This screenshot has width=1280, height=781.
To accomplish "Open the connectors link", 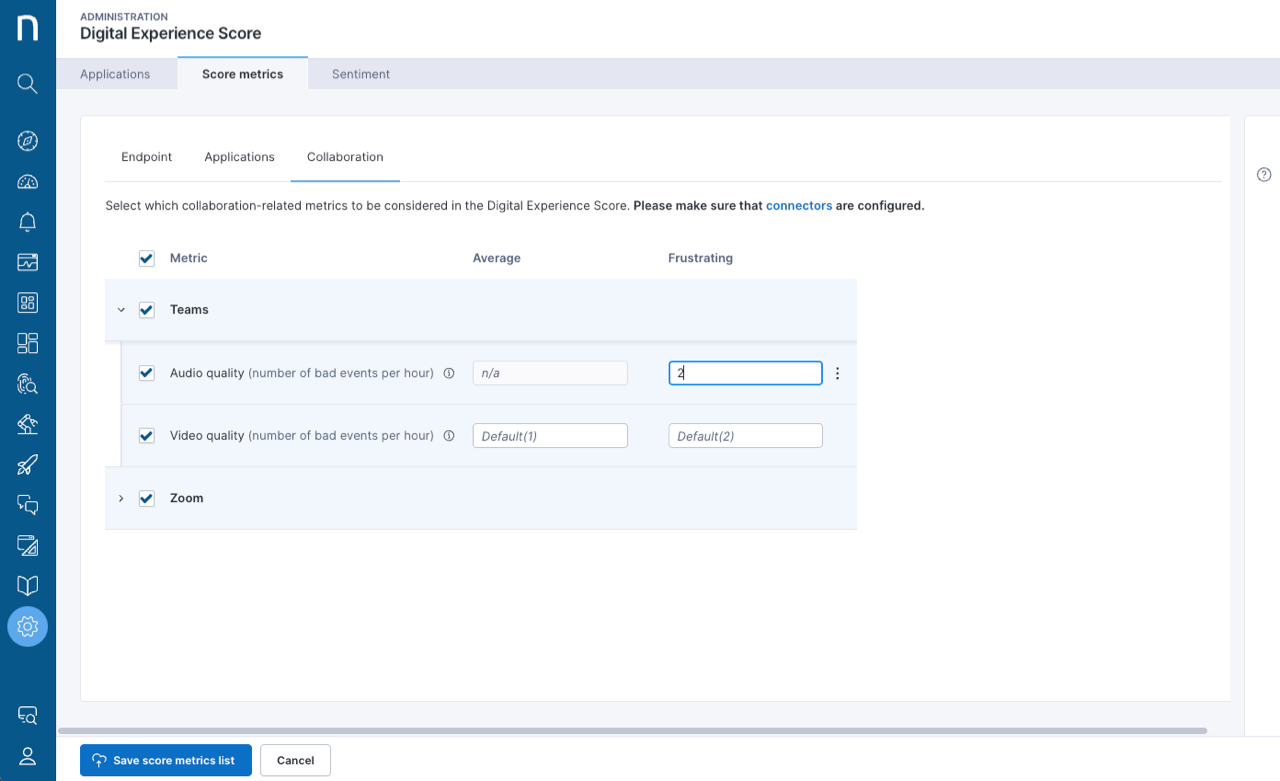I will point(799,206).
